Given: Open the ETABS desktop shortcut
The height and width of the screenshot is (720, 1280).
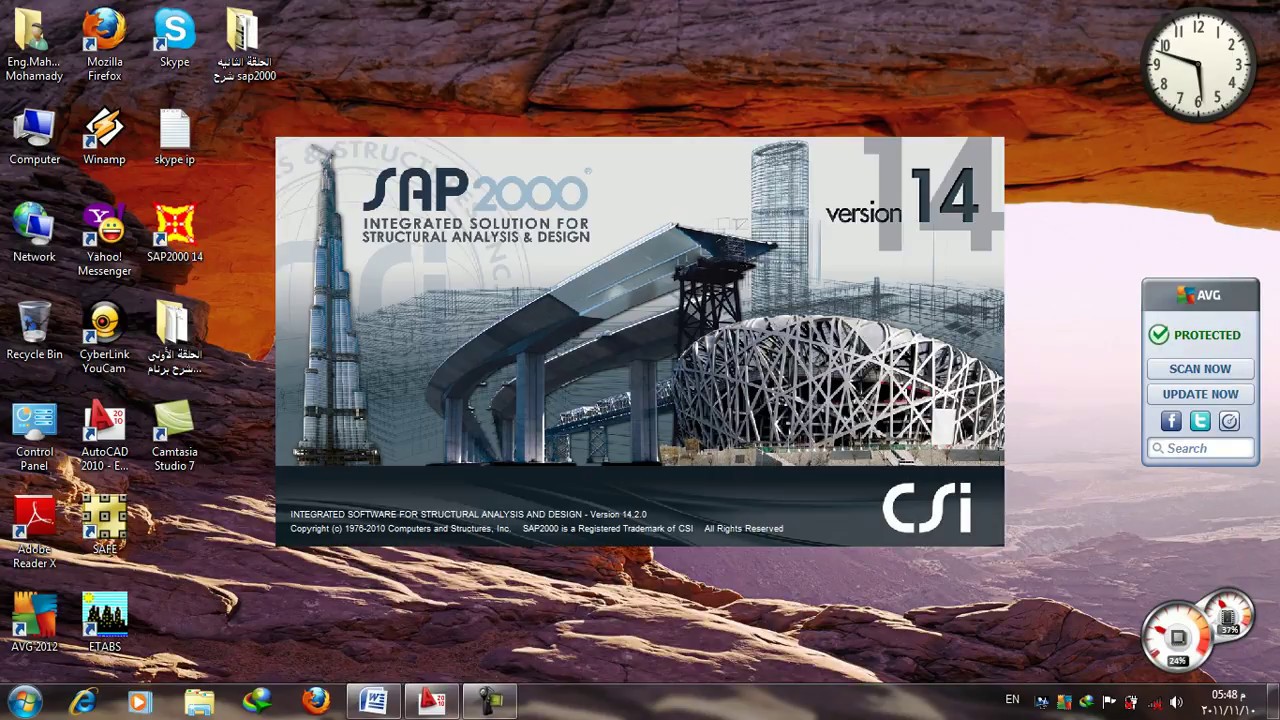Looking at the screenshot, I should (x=105, y=622).
